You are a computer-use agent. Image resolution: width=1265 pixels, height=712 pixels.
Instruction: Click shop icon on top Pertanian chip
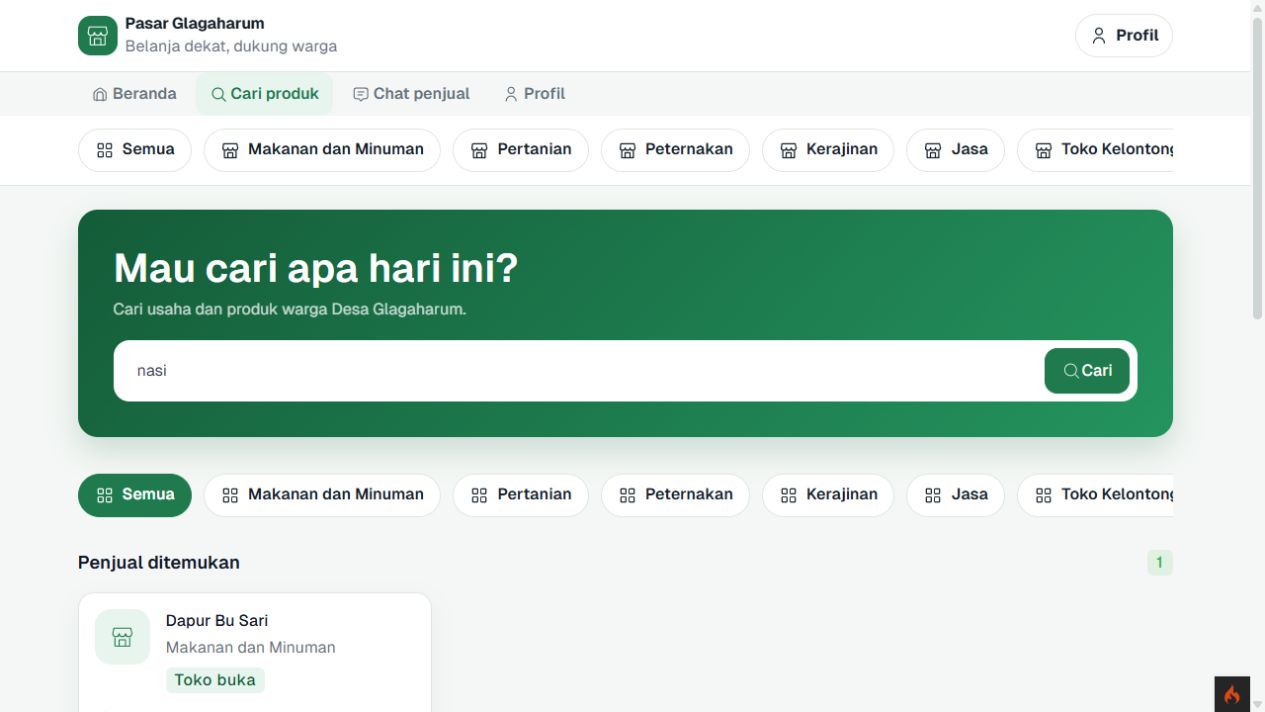[x=479, y=150]
